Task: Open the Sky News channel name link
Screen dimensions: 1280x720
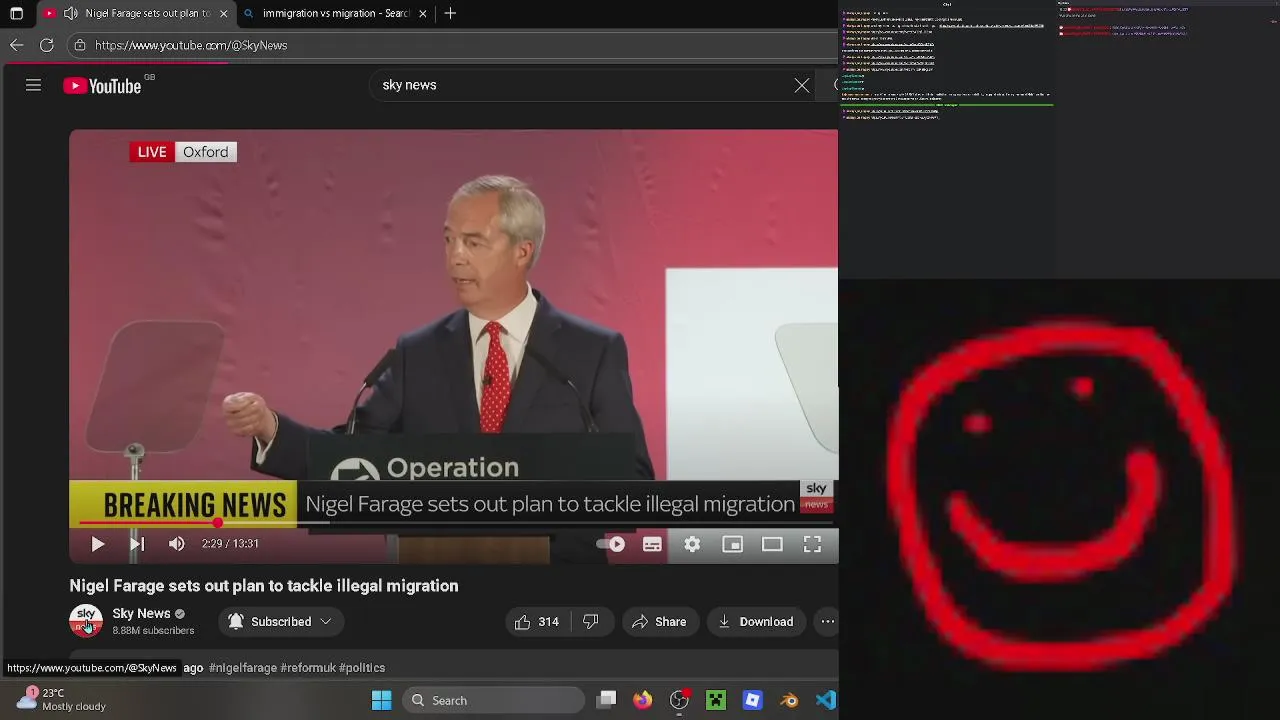Action: [x=141, y=613]
